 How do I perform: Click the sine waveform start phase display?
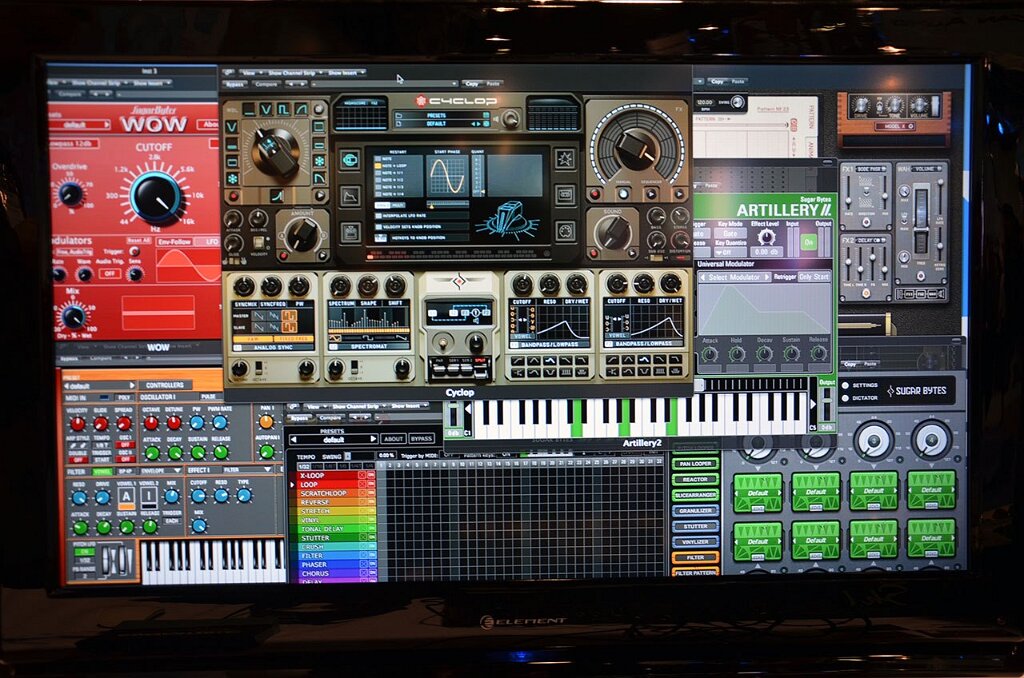coord(447,175)
